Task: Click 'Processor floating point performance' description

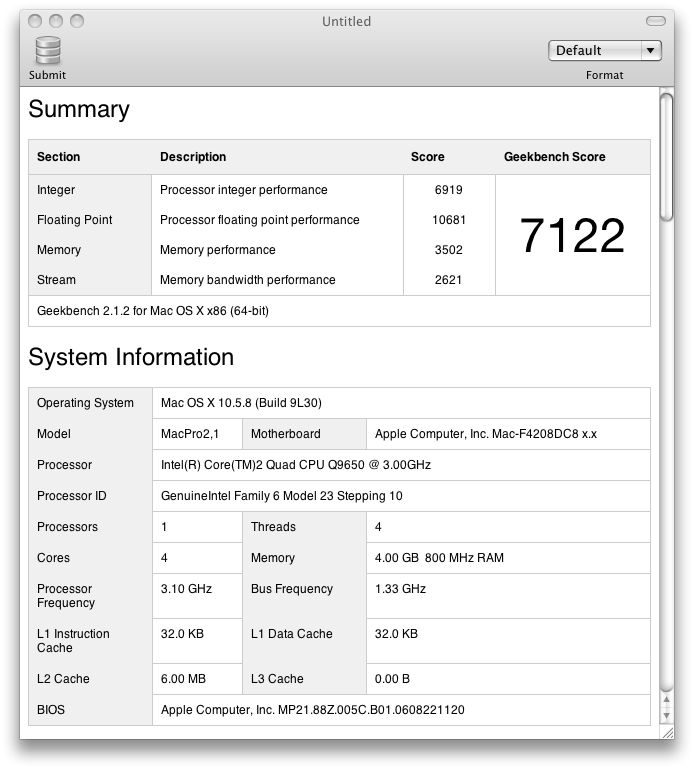Action: [259, 220]
